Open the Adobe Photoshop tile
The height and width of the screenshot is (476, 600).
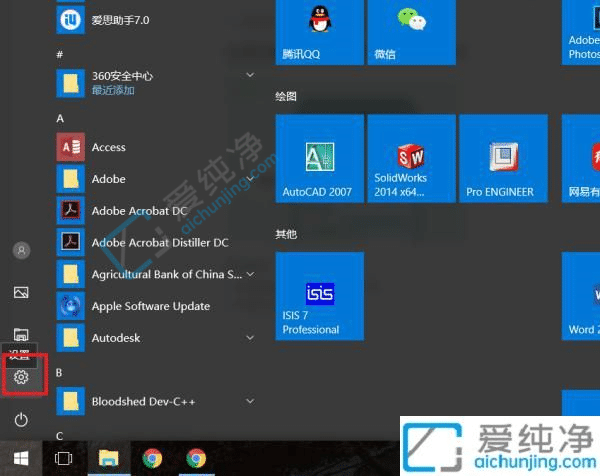[x=581, y=32]
